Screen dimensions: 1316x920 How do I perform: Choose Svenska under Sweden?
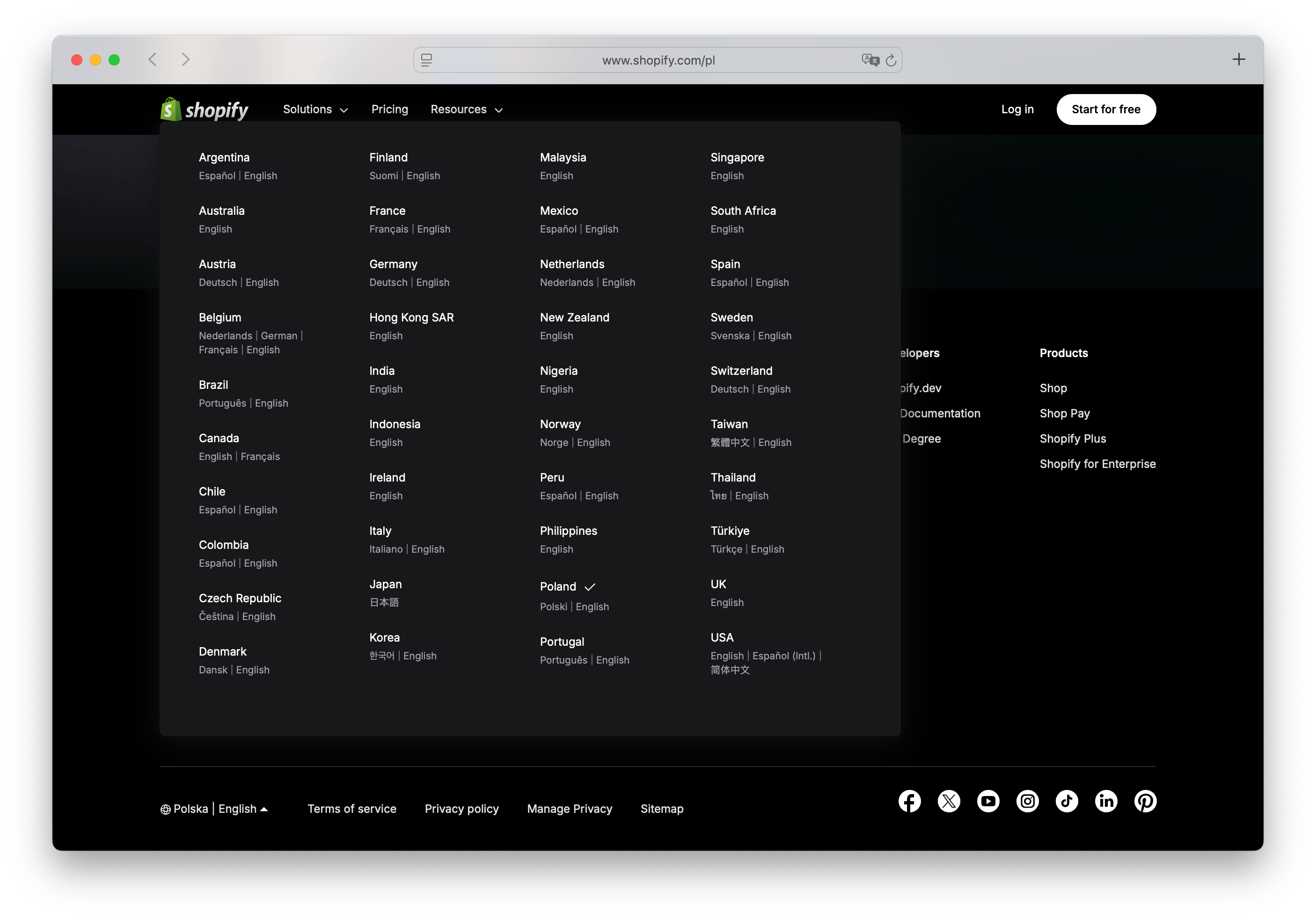(x=730, y=336)
